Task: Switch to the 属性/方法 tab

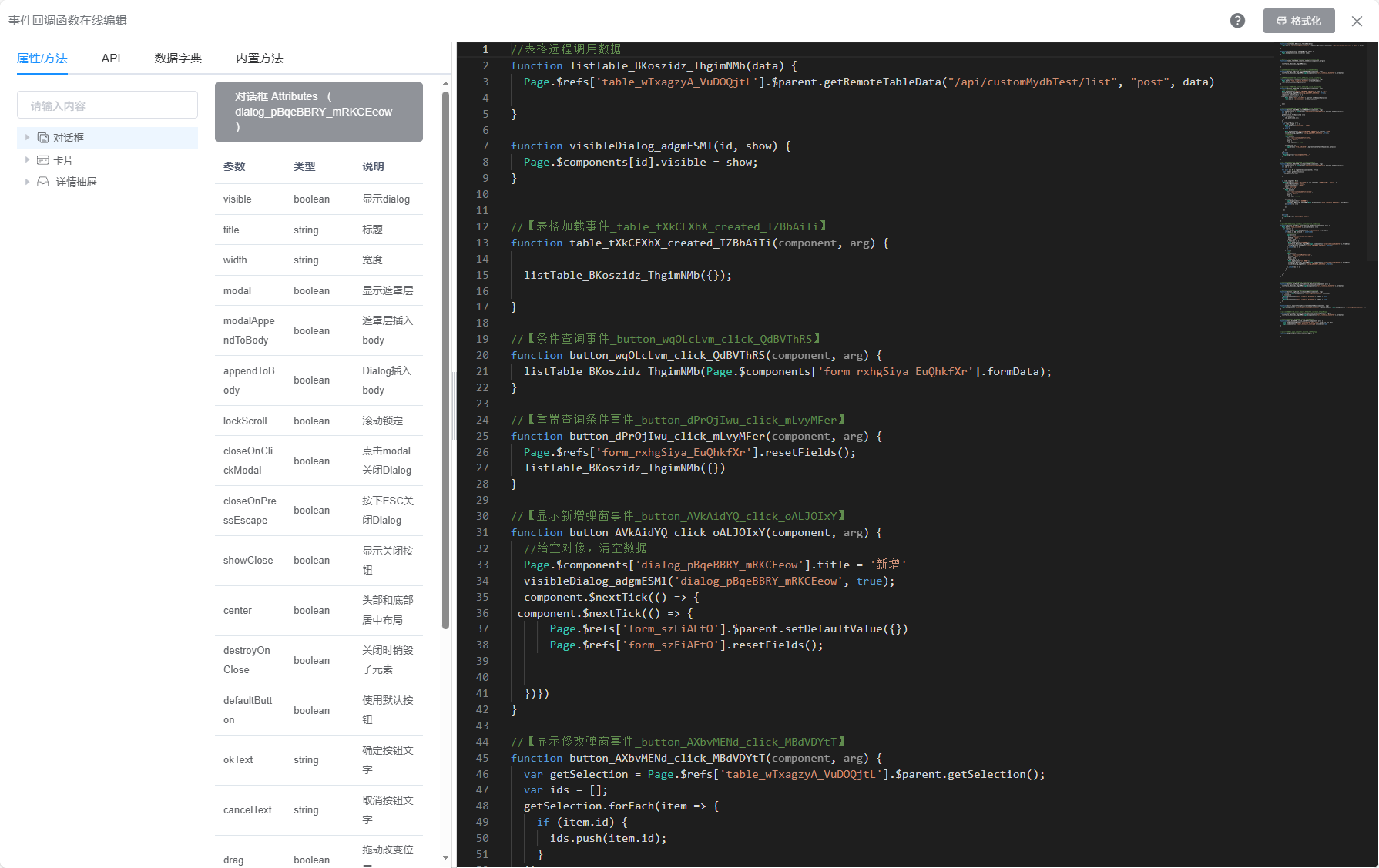Action: [x=42, y=59]
